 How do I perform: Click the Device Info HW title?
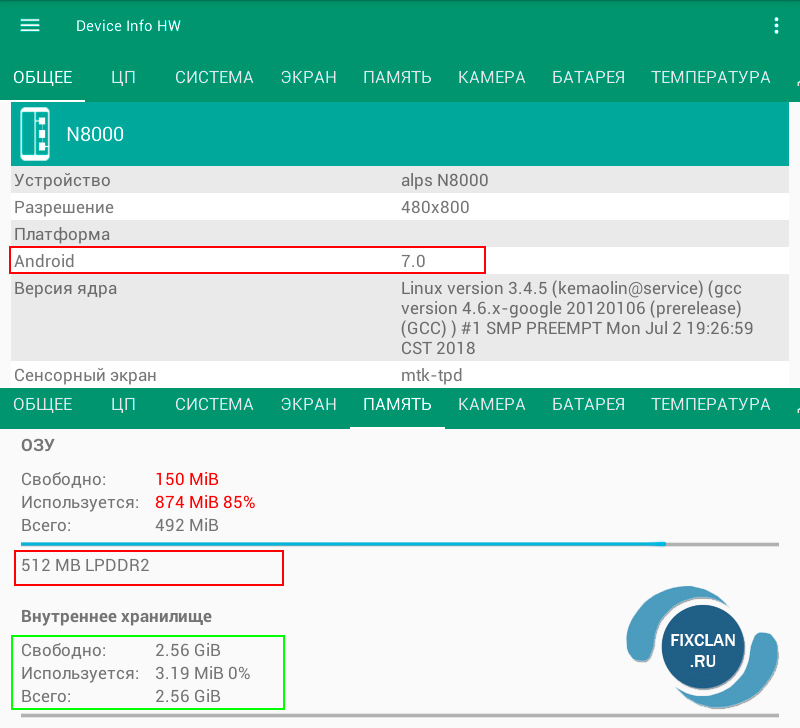(x=128, y=25)
